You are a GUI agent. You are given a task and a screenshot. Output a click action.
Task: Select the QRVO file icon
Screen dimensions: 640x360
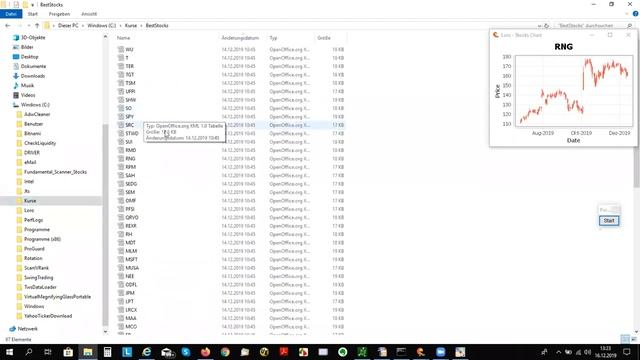(121, 217)
